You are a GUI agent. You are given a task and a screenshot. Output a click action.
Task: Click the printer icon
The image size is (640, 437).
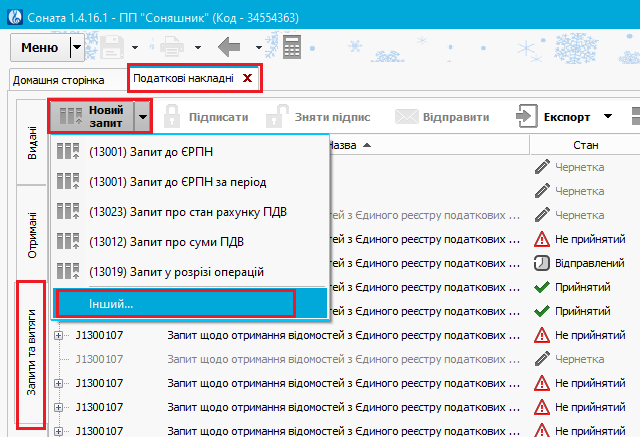171,47
